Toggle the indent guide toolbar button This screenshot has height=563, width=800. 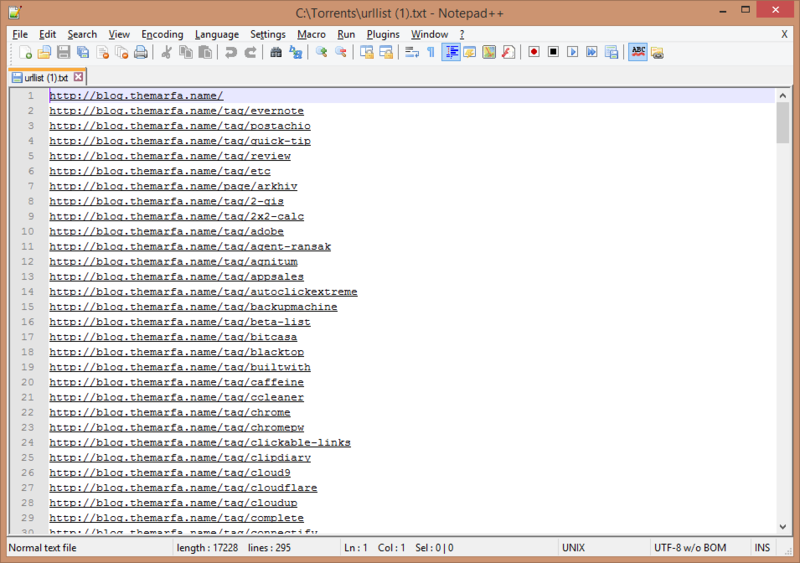451,52
